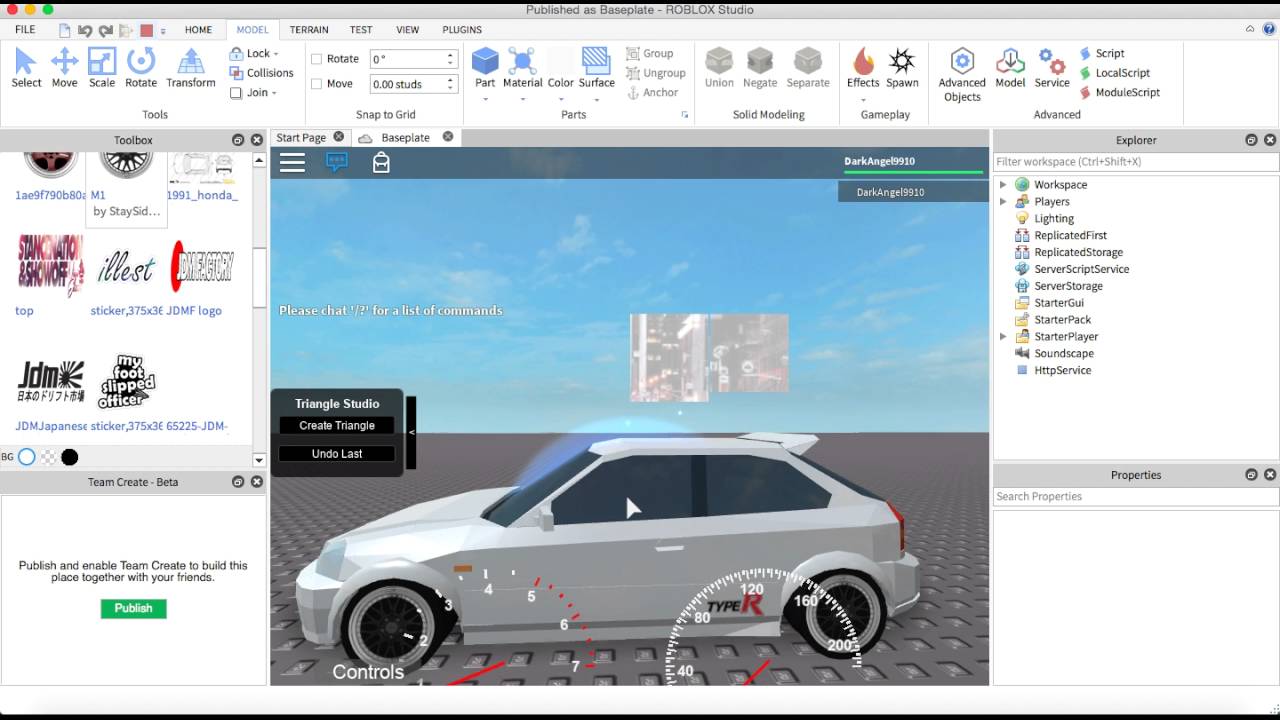The height and width of the screenshot is (720, 1280).
Task: Select the Select tool in Tools
Action: [x=26, y=69]
